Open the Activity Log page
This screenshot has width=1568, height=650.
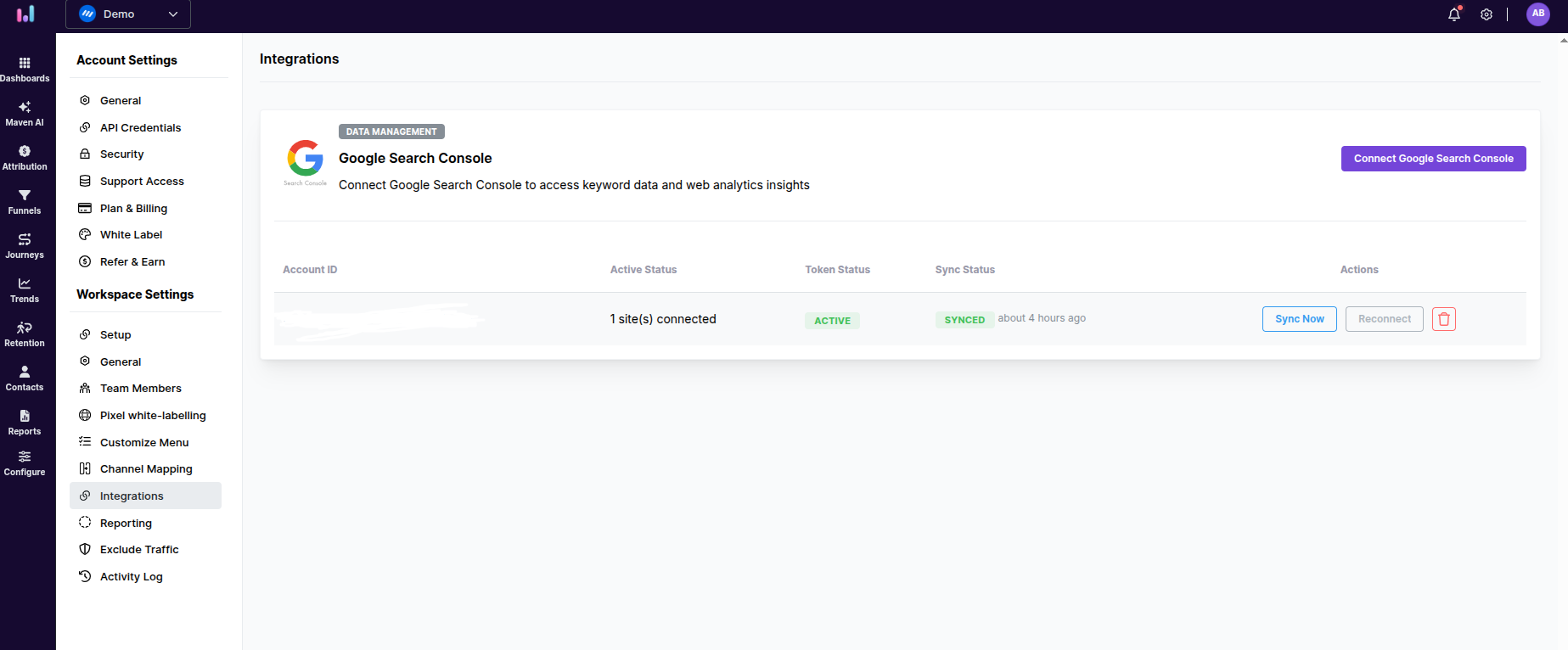(x=131, y=576)
